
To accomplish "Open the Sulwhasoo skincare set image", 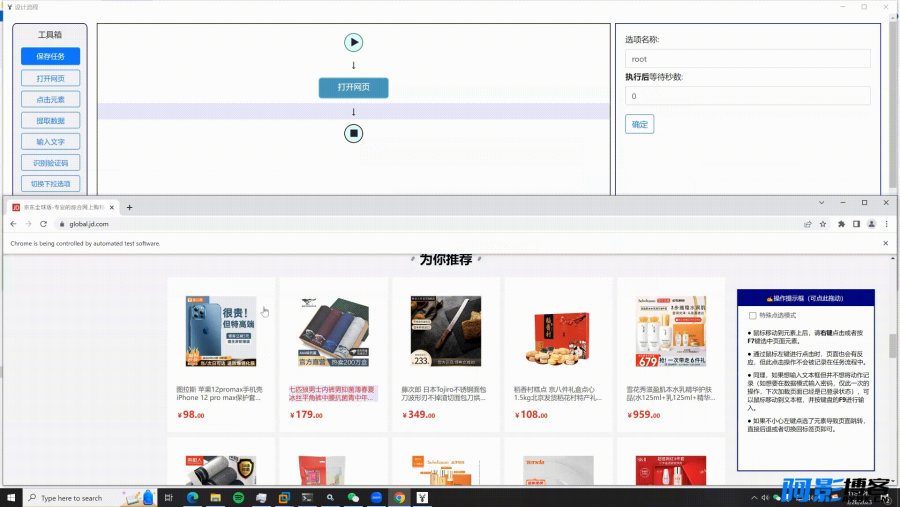I will pyautogui.click(x=671, y=331).
